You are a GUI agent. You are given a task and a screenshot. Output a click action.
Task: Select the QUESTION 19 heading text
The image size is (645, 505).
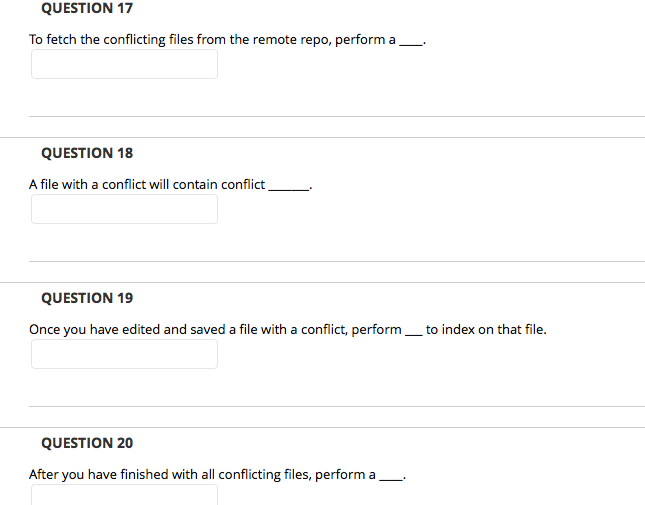tap(87, 298)
